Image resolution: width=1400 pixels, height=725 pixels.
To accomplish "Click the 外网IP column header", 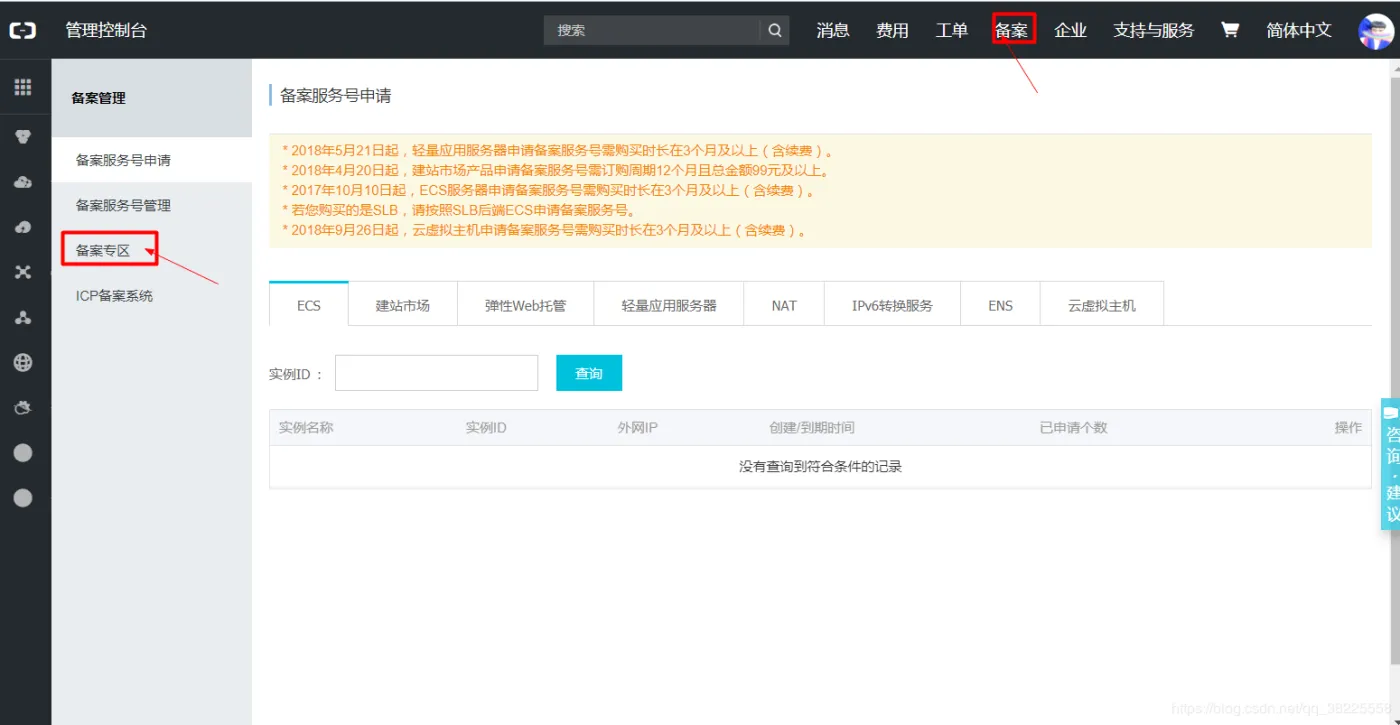I will click(x=637, y=427).
